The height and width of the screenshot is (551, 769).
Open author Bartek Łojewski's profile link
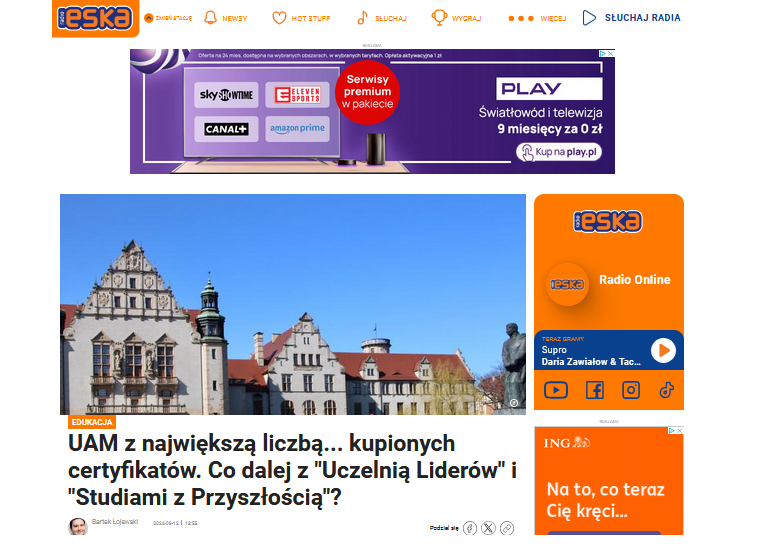[x=115, y=522]
